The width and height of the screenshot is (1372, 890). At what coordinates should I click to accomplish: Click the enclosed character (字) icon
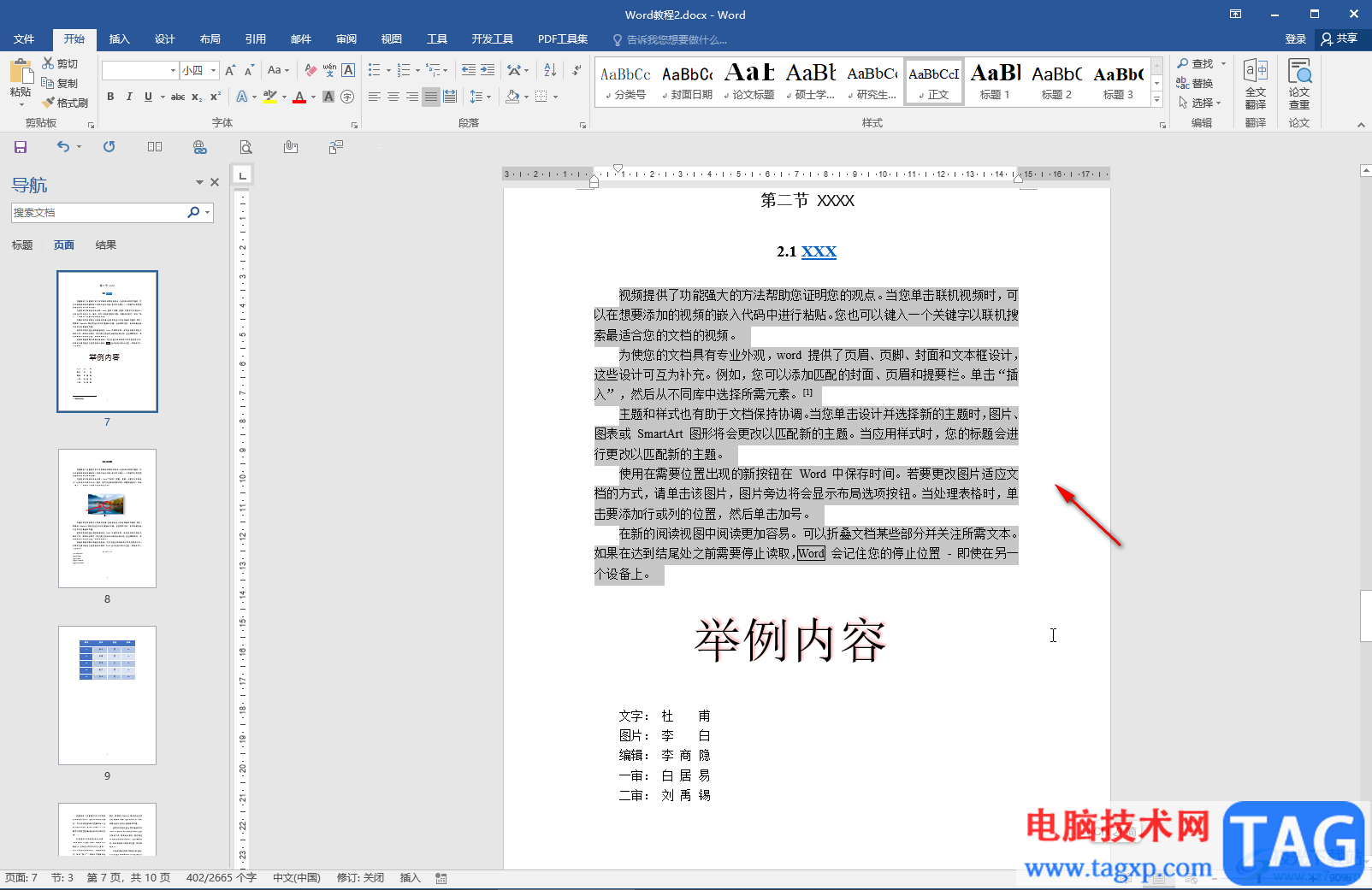tap(347, 97)
